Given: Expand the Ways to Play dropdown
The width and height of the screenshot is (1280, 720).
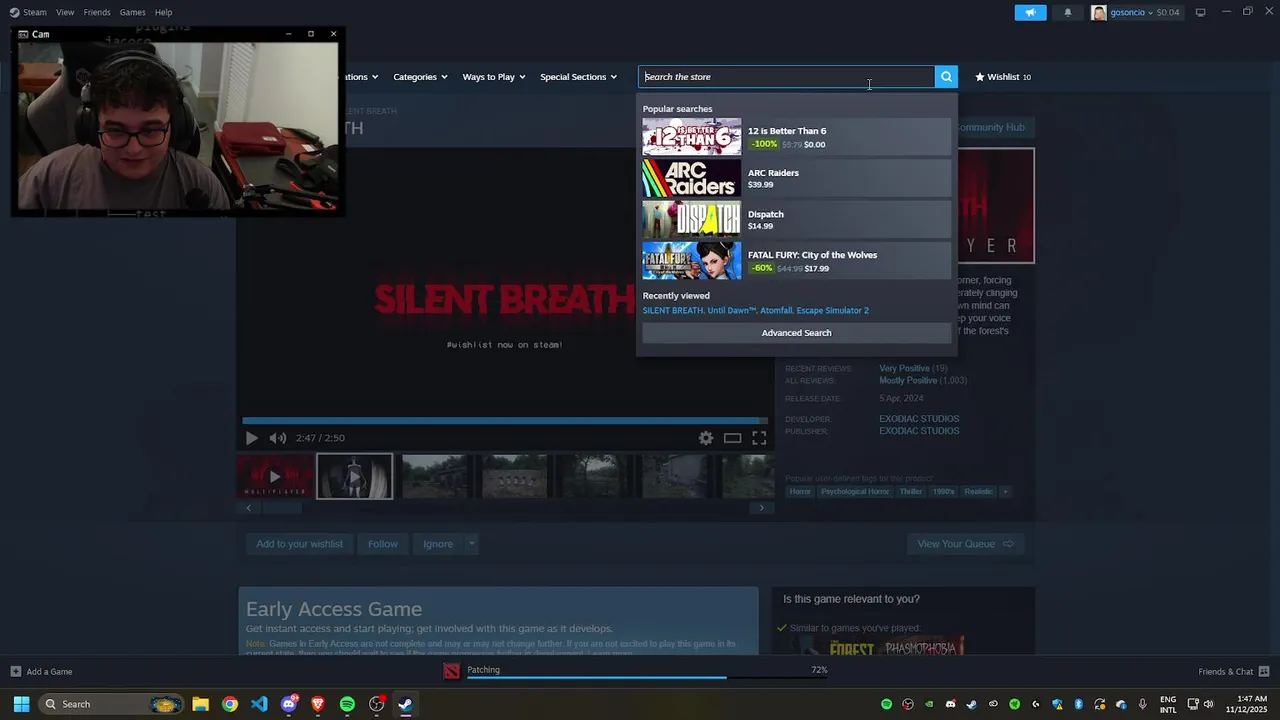Looking at the screenshot, I should coord(494,77).
